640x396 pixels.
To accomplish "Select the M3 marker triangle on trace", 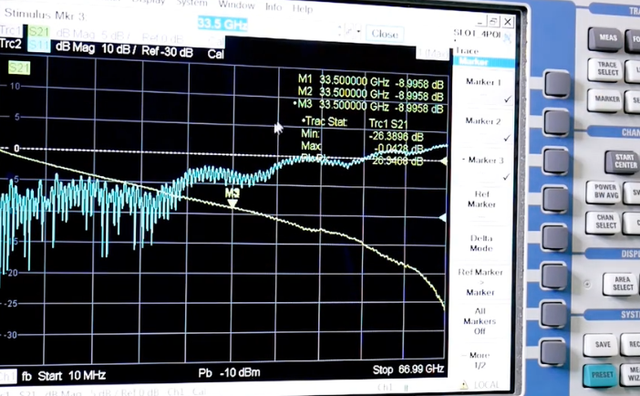I will tap(232, 203).
